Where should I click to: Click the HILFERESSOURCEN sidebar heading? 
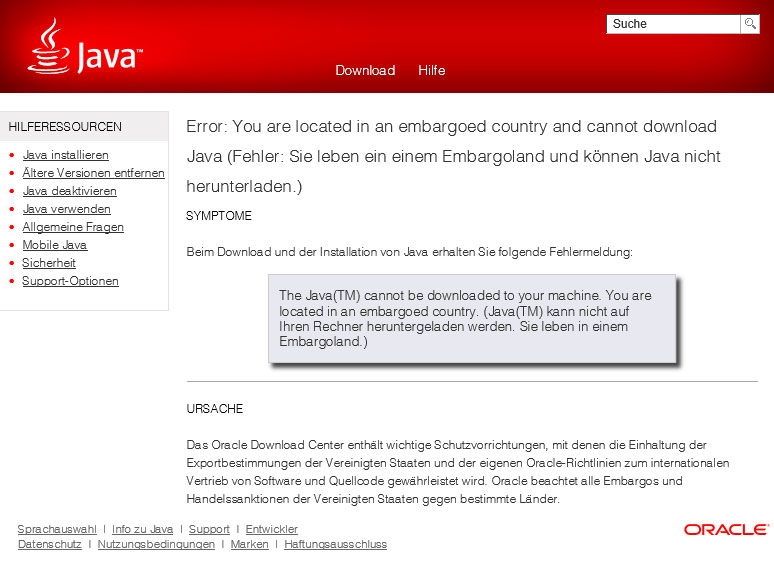[x=65, y=127]
